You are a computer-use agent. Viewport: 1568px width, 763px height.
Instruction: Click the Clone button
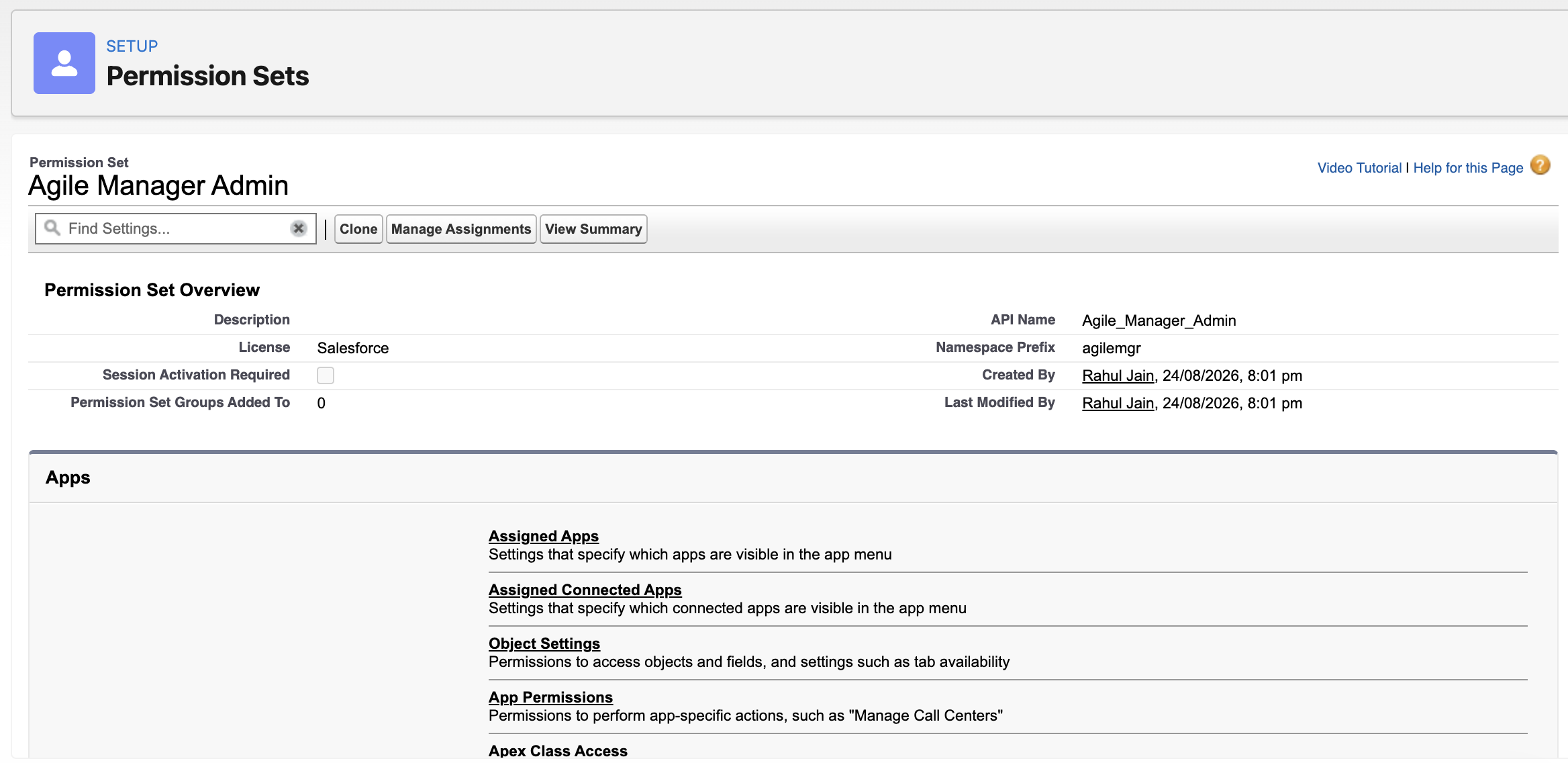[358, 229]
